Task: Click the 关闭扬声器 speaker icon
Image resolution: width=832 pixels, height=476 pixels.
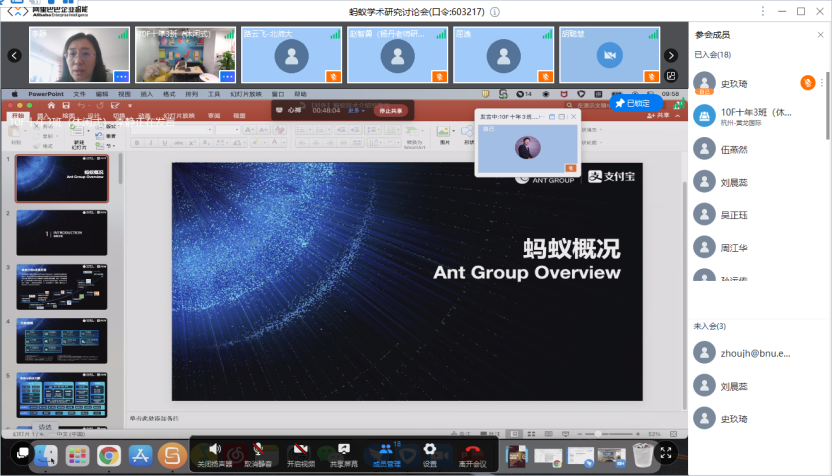Action: coord(214,449)
